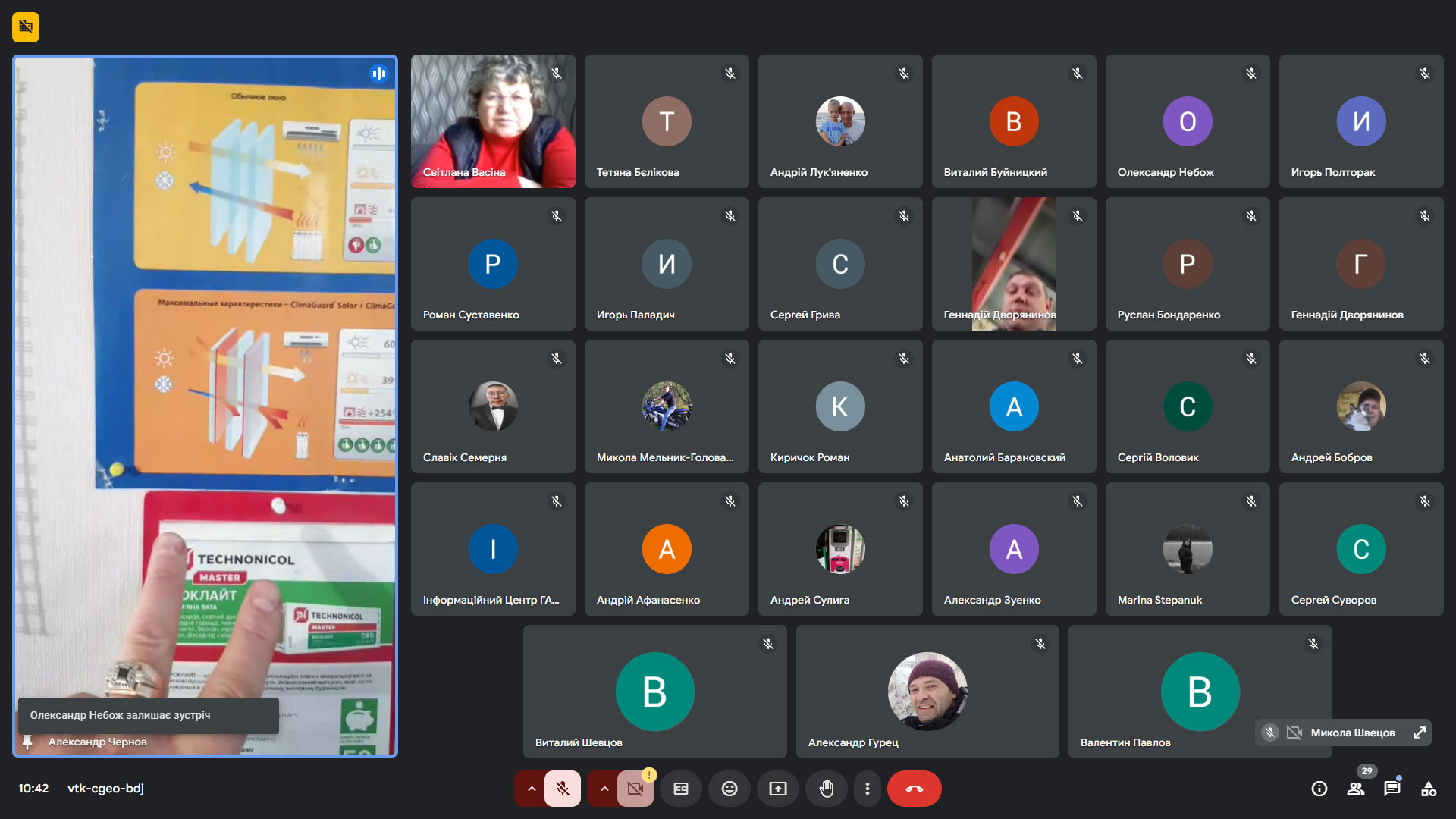Start presenting your screen
The height and width of the screenshot is (819, 1456).
[x=778, y=789]
